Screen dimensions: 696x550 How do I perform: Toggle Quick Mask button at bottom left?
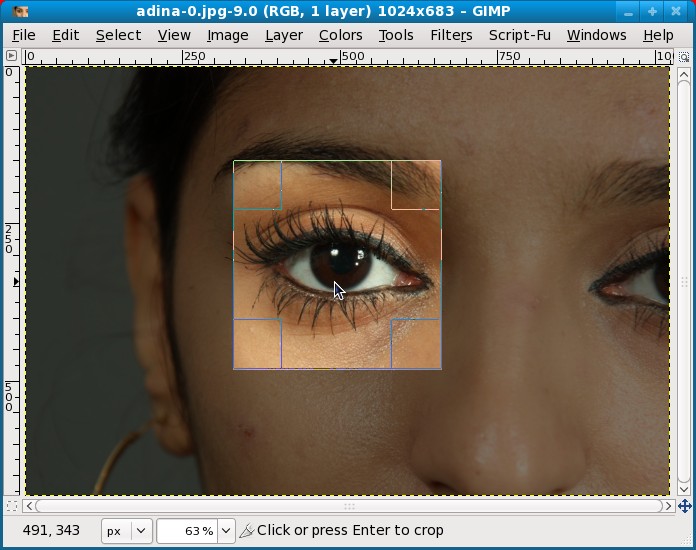tap(12, 506)
